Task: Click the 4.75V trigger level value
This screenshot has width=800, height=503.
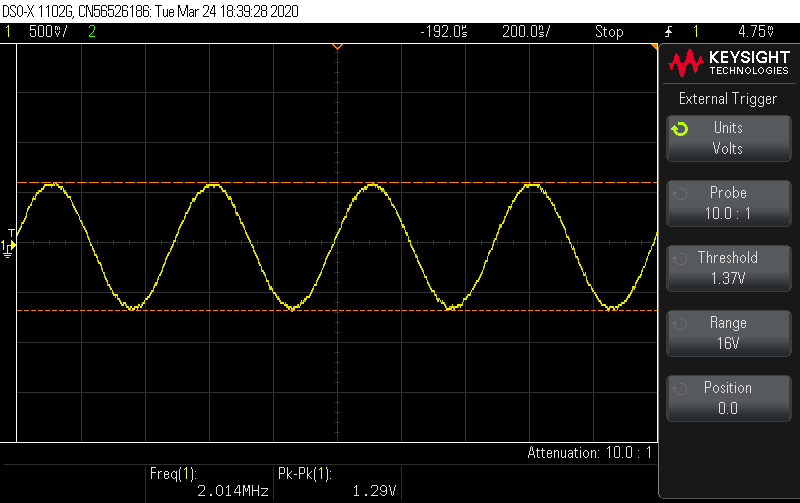Action: (x=756, y=32)
